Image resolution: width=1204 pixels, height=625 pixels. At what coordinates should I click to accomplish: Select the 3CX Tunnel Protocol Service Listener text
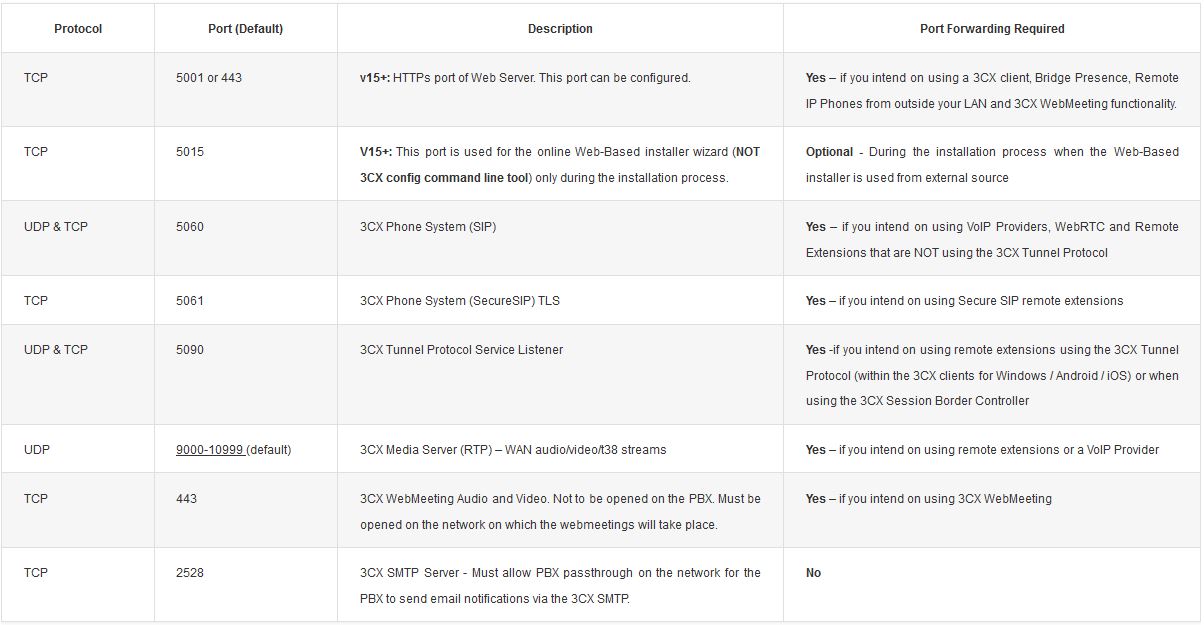461,350
